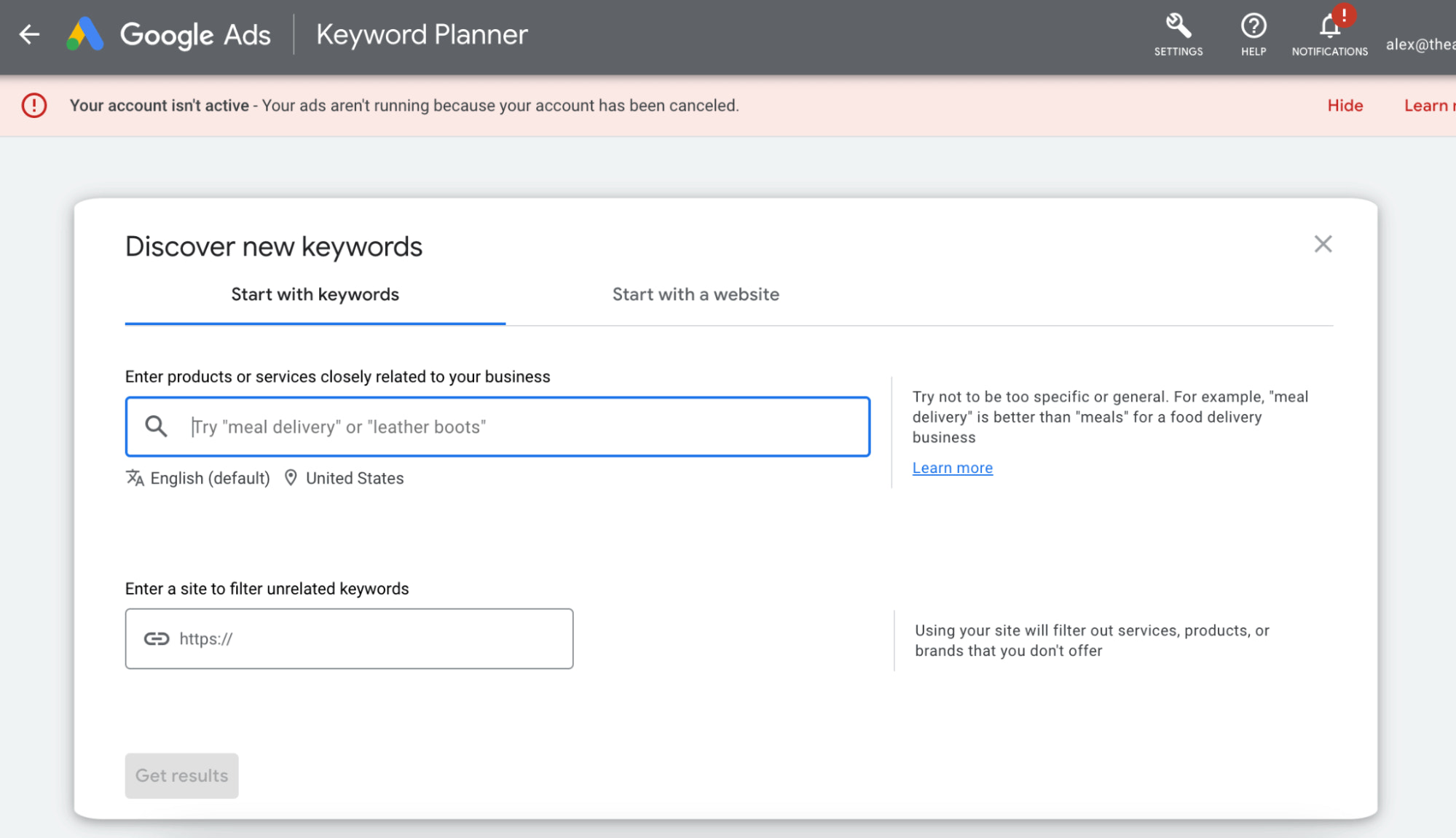
Task: Click the https:// site filter field
Action: (350, 638)
